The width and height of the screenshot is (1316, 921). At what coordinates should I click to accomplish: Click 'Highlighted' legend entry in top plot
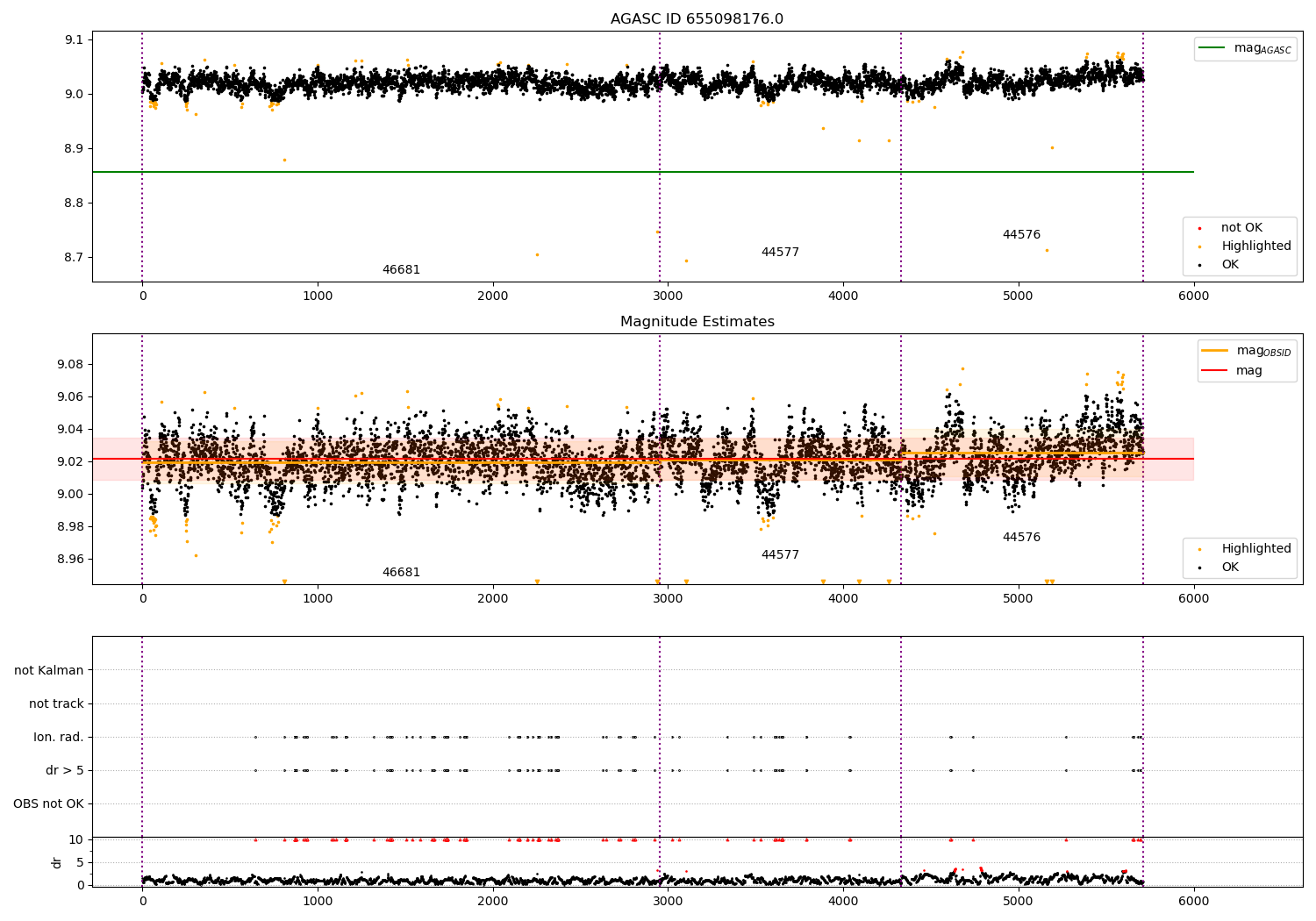1246,246
